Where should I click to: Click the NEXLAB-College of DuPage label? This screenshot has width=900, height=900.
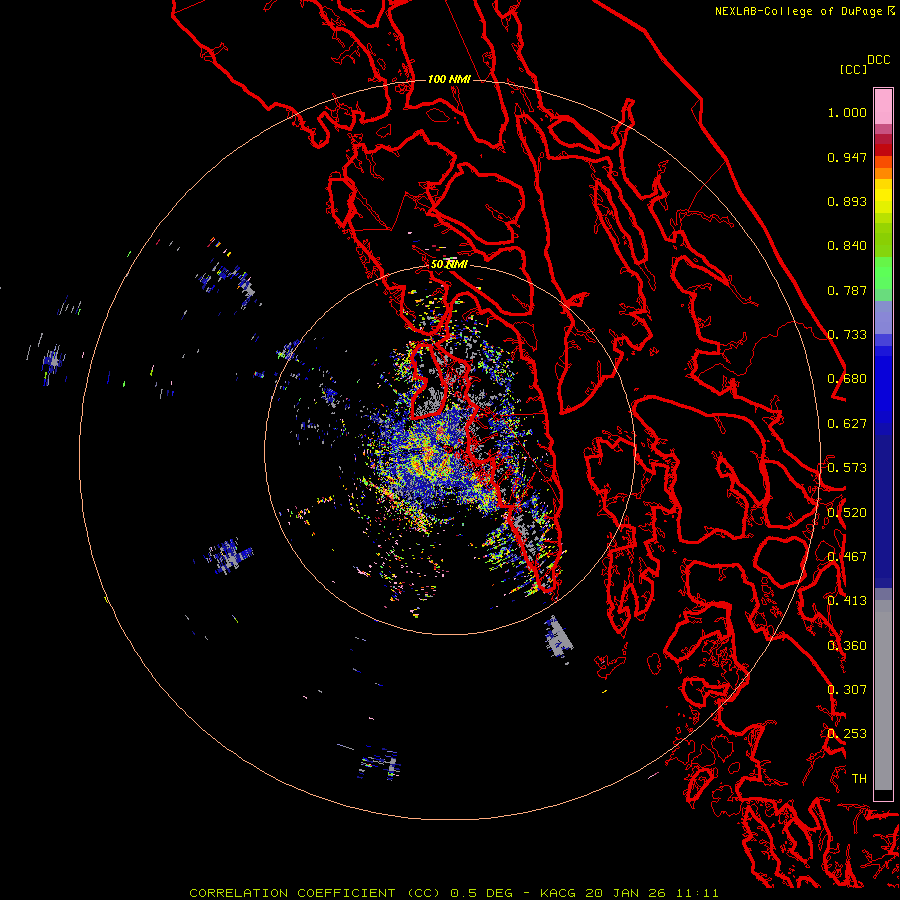pyautogui.click(x=798, y=11)
